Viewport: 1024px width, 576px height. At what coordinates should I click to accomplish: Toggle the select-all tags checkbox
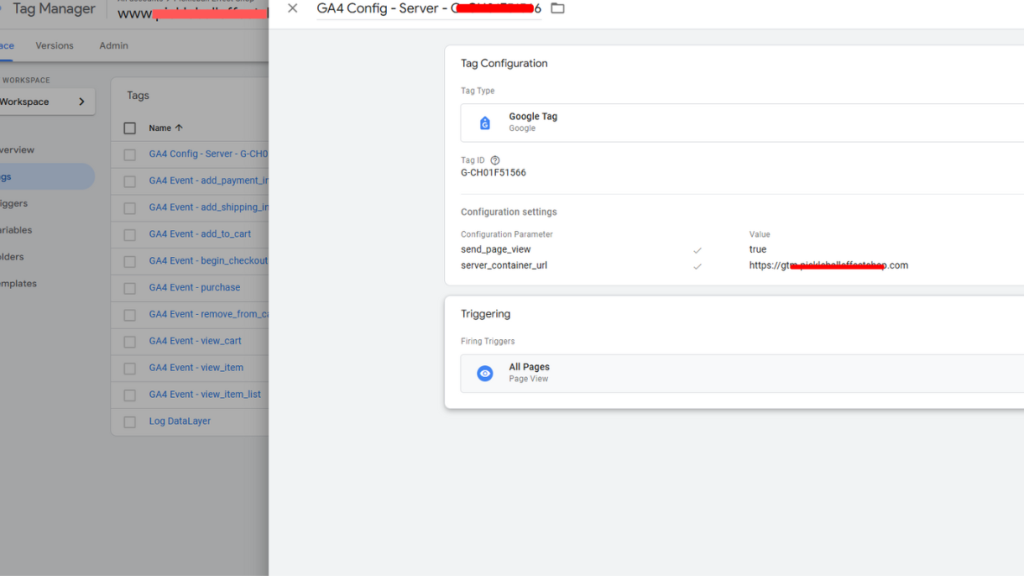[x=130, y=128]
